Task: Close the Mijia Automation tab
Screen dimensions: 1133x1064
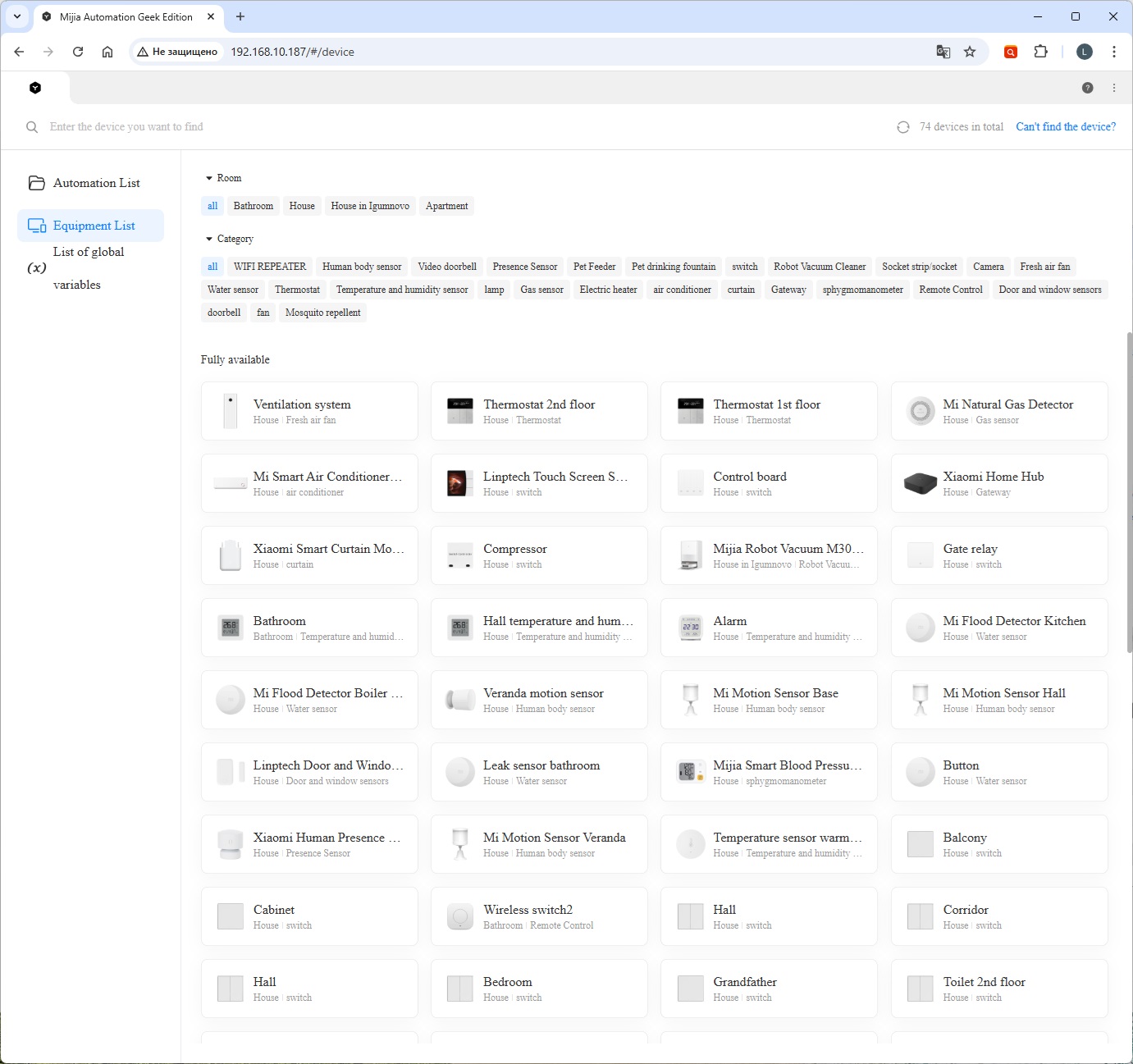Action: click(211, 16)
